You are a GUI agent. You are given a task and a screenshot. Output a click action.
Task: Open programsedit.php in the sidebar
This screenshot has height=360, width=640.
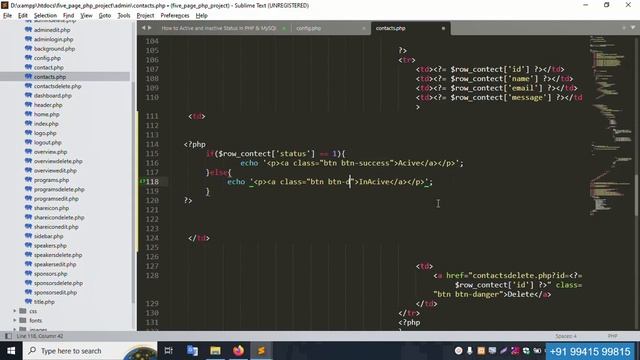(56, 199)
